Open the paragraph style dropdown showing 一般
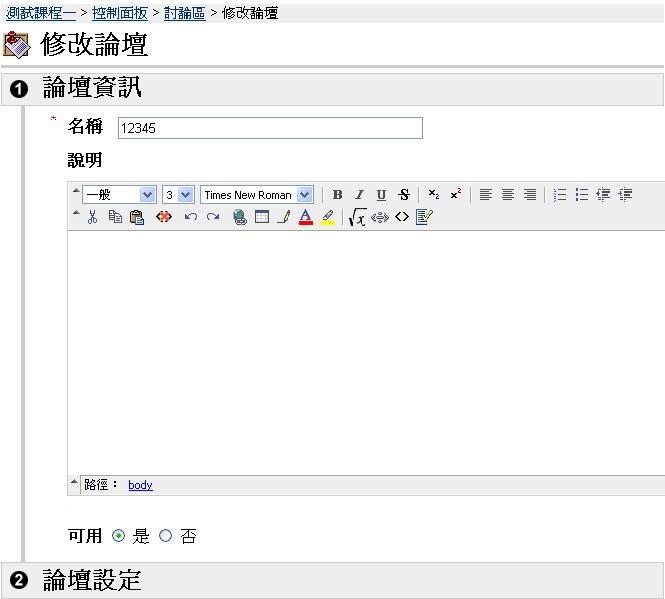The width and height of the screenshot is (665, 599). pos(119,195)
